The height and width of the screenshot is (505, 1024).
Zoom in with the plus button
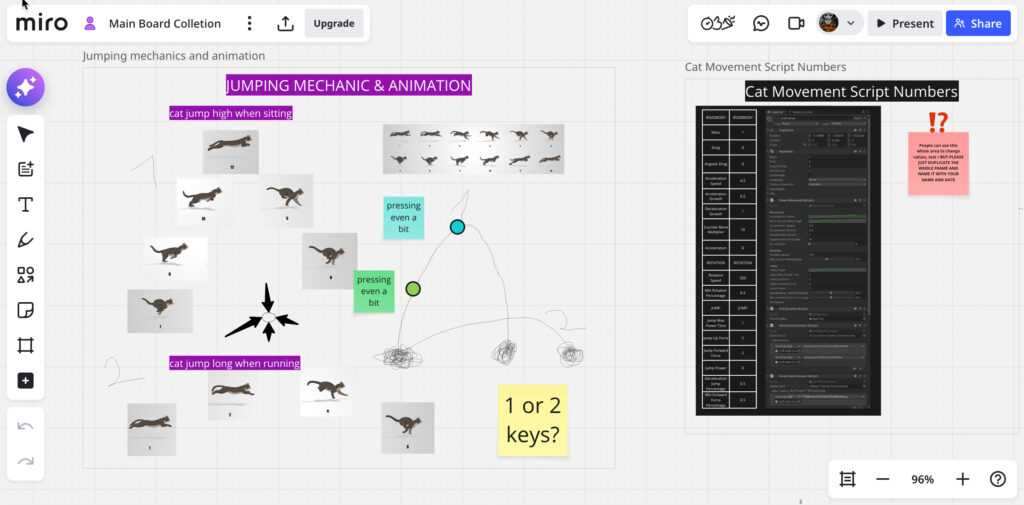click(x=962, y=479)
